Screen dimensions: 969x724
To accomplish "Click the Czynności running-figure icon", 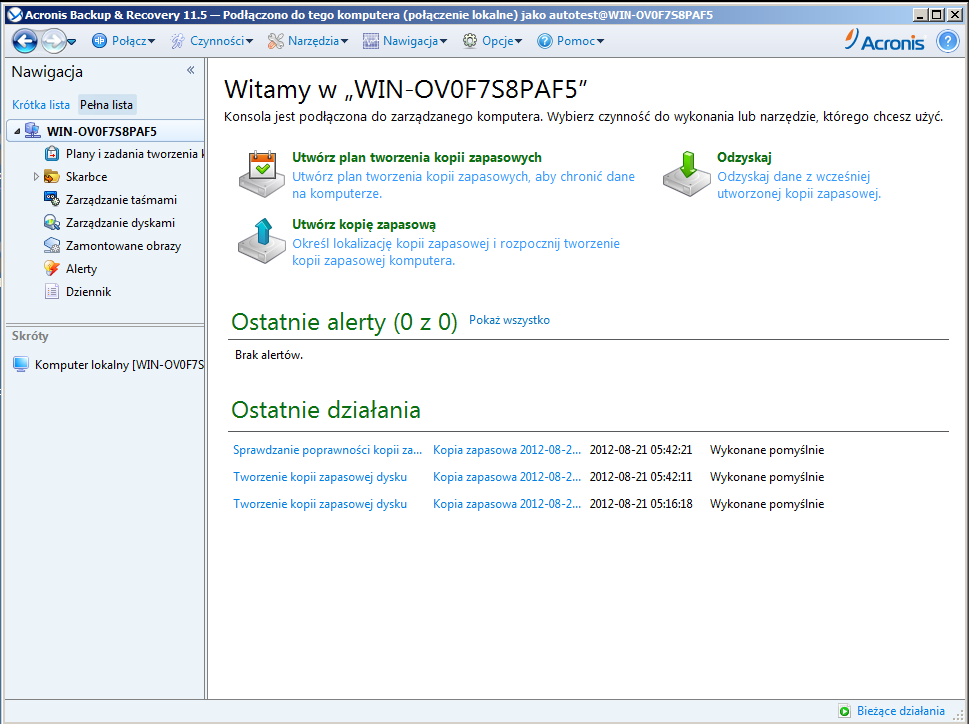I will point(178,41).
